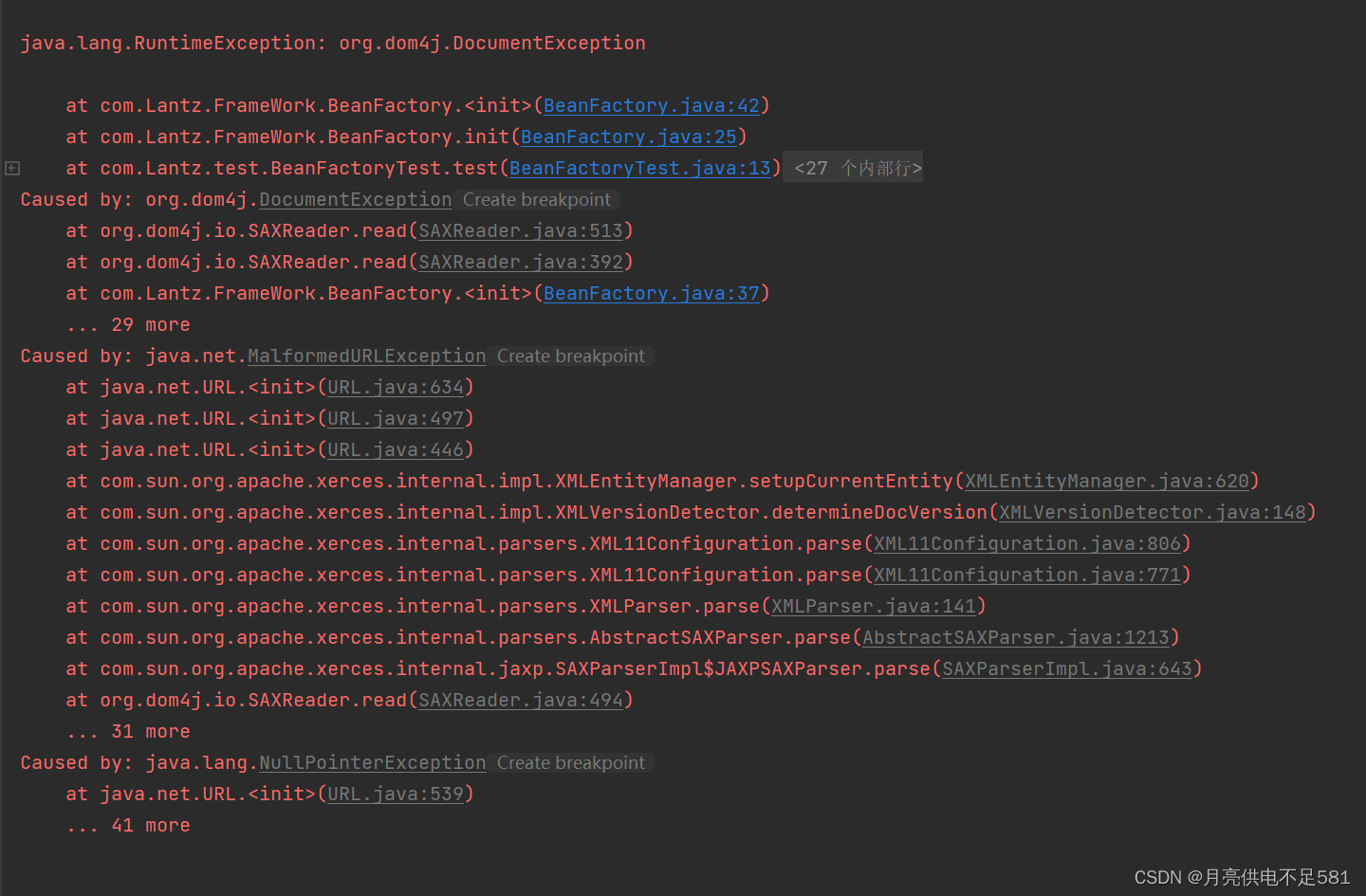Create breakpoint for MalformedURLException
This screenshot has height=896, width=1366.
pyautogui.click(x=571, y=357)
